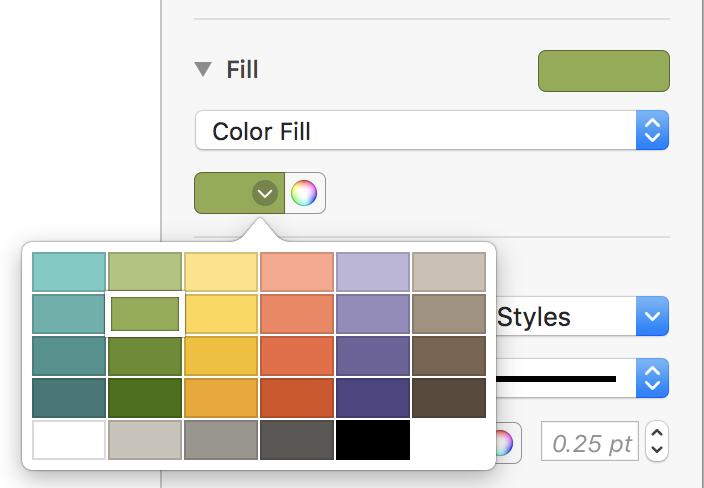Image resolution: width=704 pixels, height=488 pixels.
Task: Open the color wheel picker beside fill swatch
Action: tap(305, 193)
